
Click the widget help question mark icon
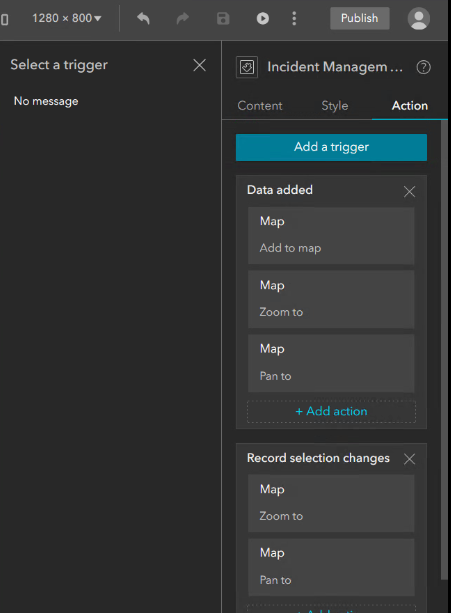pos(423,67)
